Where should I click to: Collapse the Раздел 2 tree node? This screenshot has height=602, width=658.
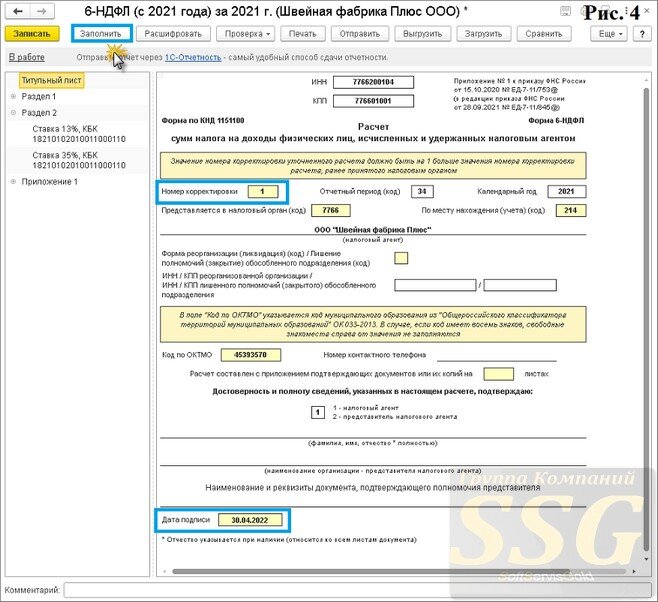[13, 112]
